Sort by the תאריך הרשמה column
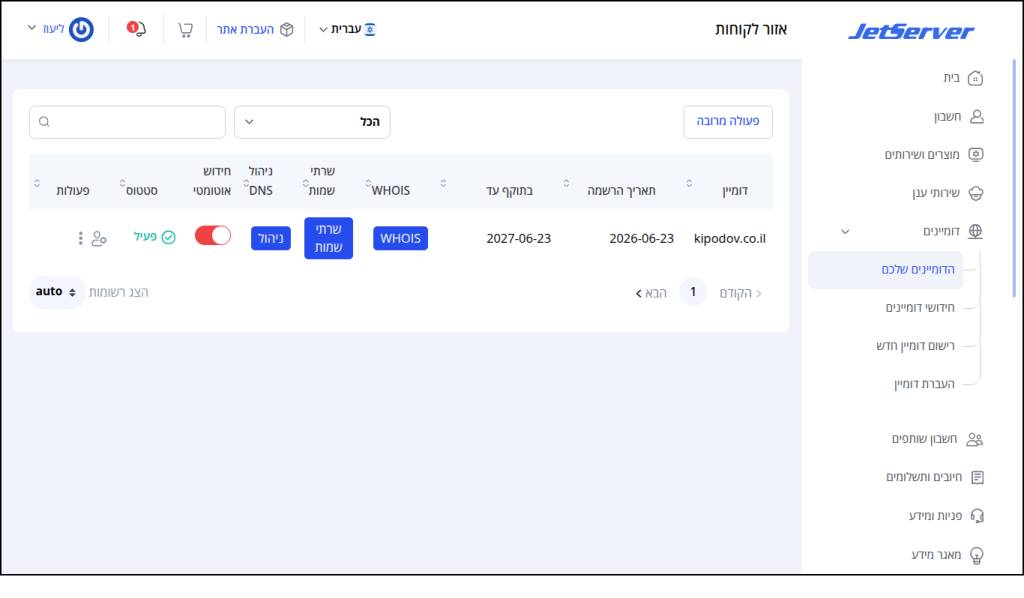Screen dimensions: 1024x598 [566, 183]
